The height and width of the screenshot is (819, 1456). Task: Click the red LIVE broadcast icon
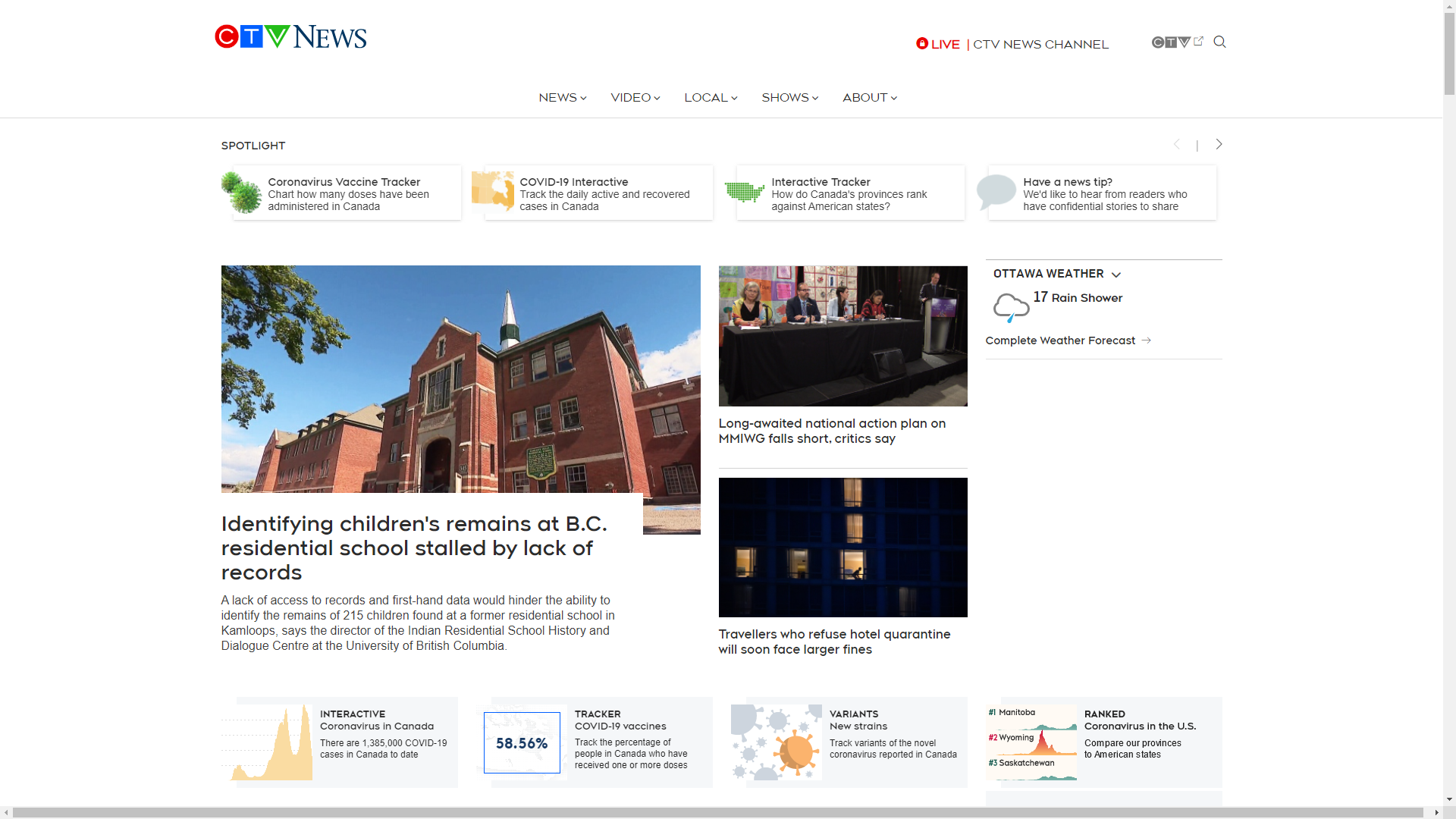(x=922, y=44)
